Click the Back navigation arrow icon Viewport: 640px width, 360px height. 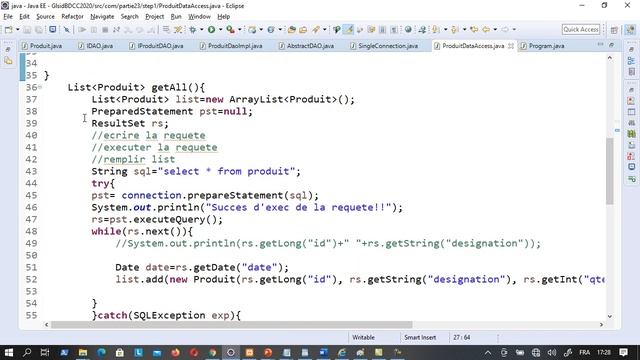[486, 30]
